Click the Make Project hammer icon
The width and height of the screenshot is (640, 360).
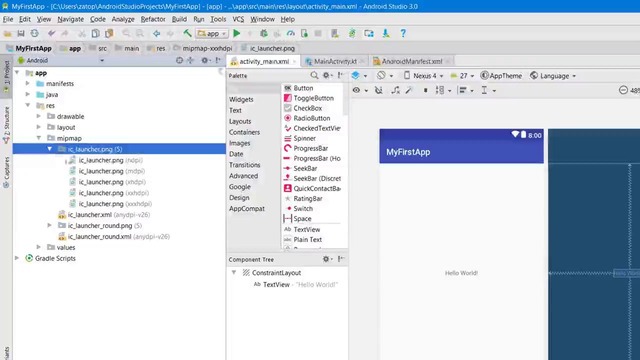click(x=187, y=33)
